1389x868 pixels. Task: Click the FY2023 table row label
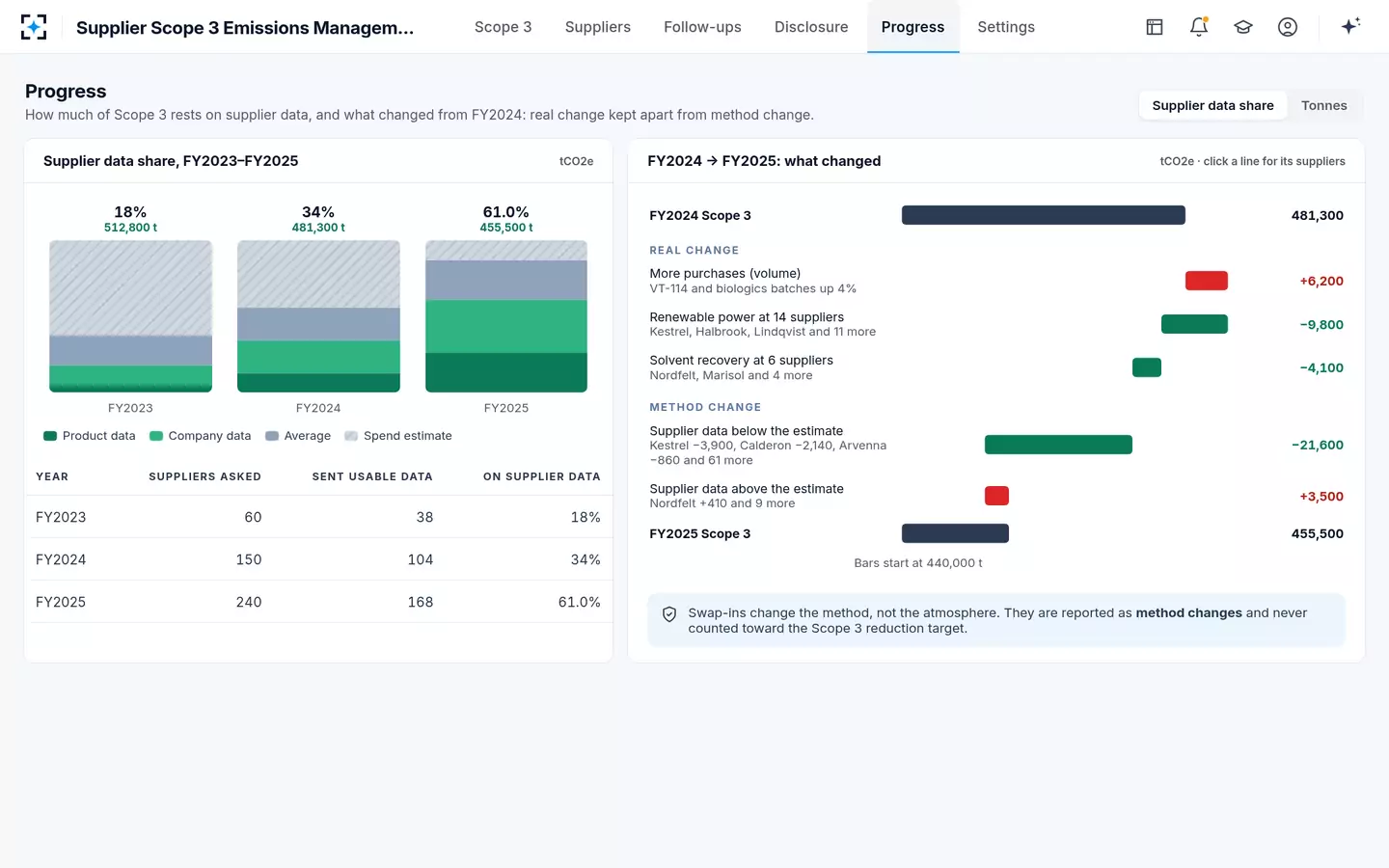[61, 517]
